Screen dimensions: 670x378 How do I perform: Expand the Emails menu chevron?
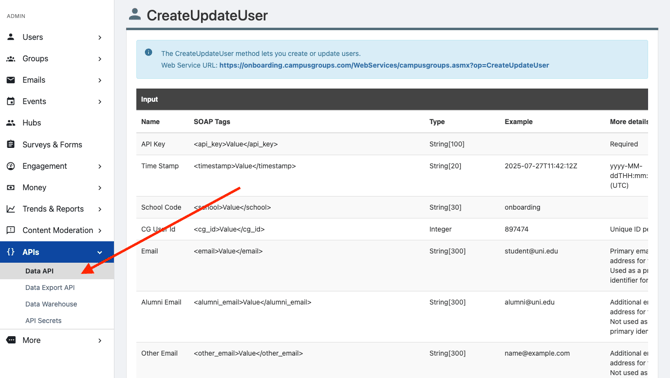100,80
